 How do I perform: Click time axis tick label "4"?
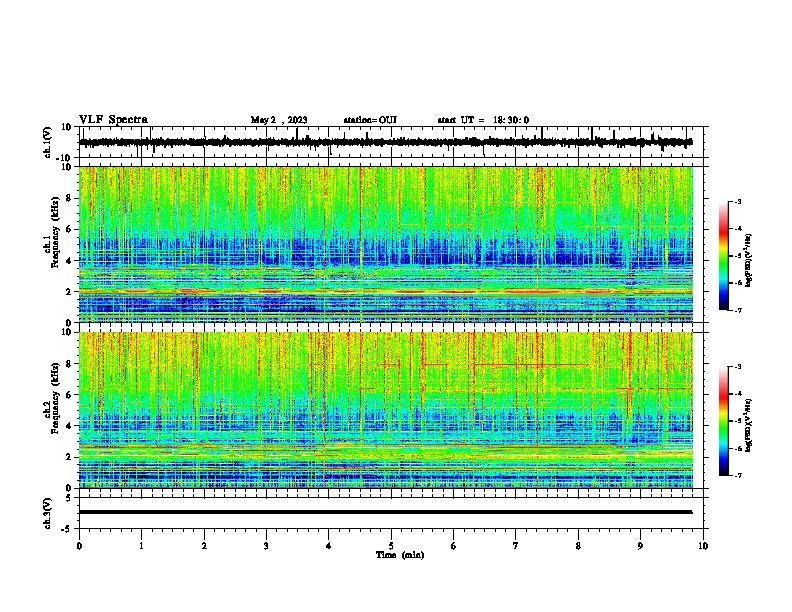click(329, 546)
